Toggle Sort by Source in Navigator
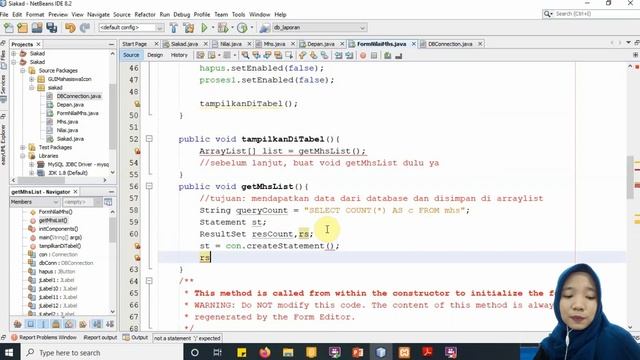Screen dimensions: 640x360 click(x=110, y=324)
